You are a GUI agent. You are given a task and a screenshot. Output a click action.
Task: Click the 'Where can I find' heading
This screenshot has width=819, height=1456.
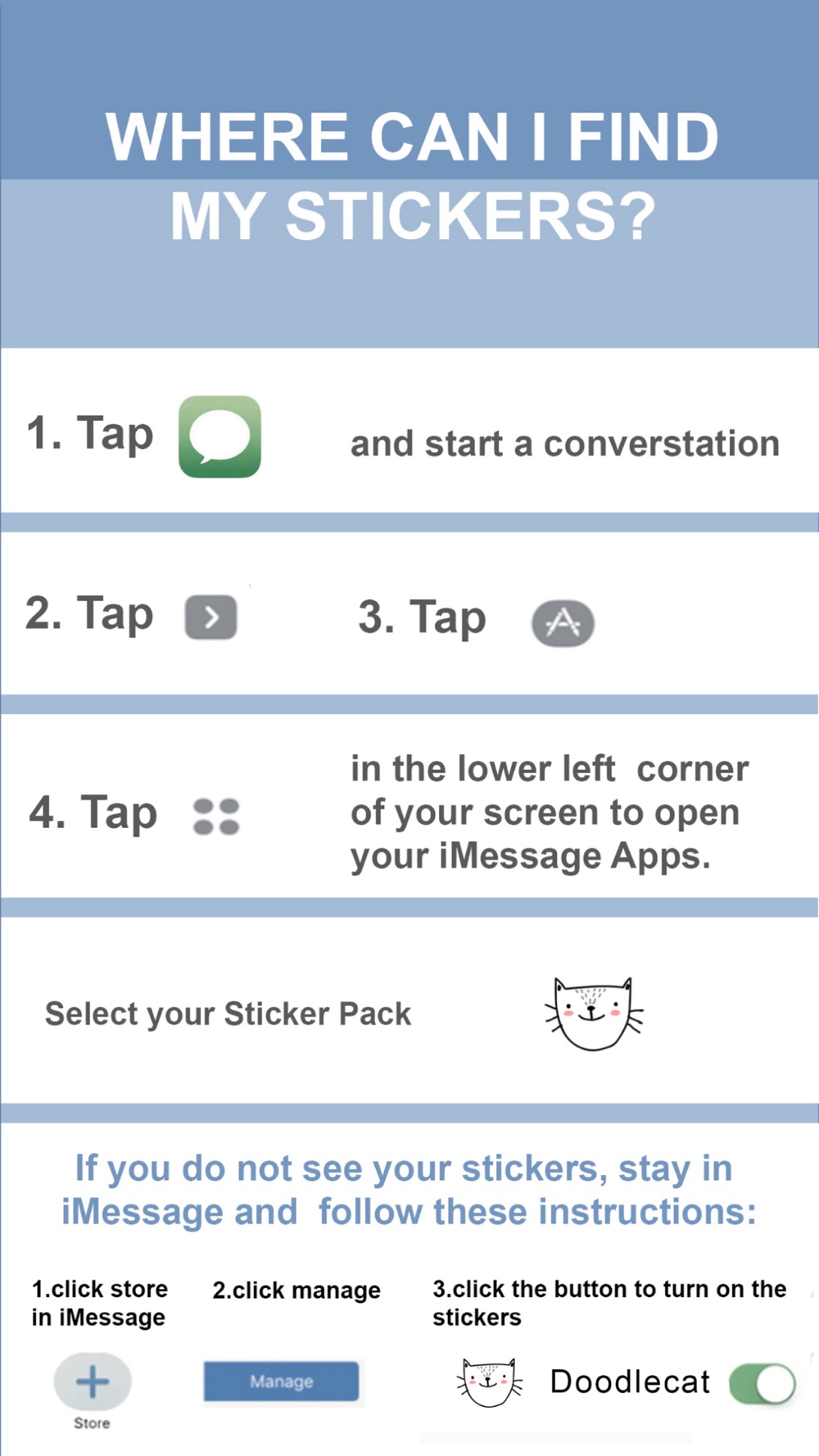[x=412, y=137]
